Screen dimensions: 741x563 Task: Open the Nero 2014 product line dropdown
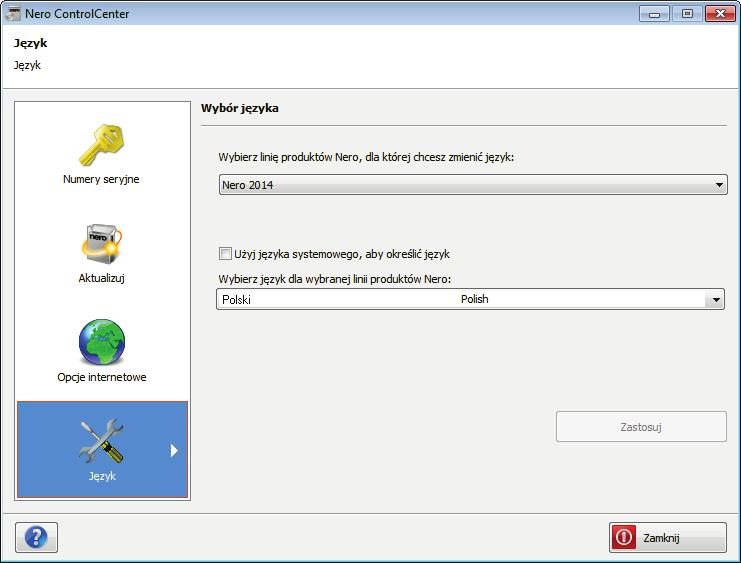pyautogui.click(x=473, y=185)
